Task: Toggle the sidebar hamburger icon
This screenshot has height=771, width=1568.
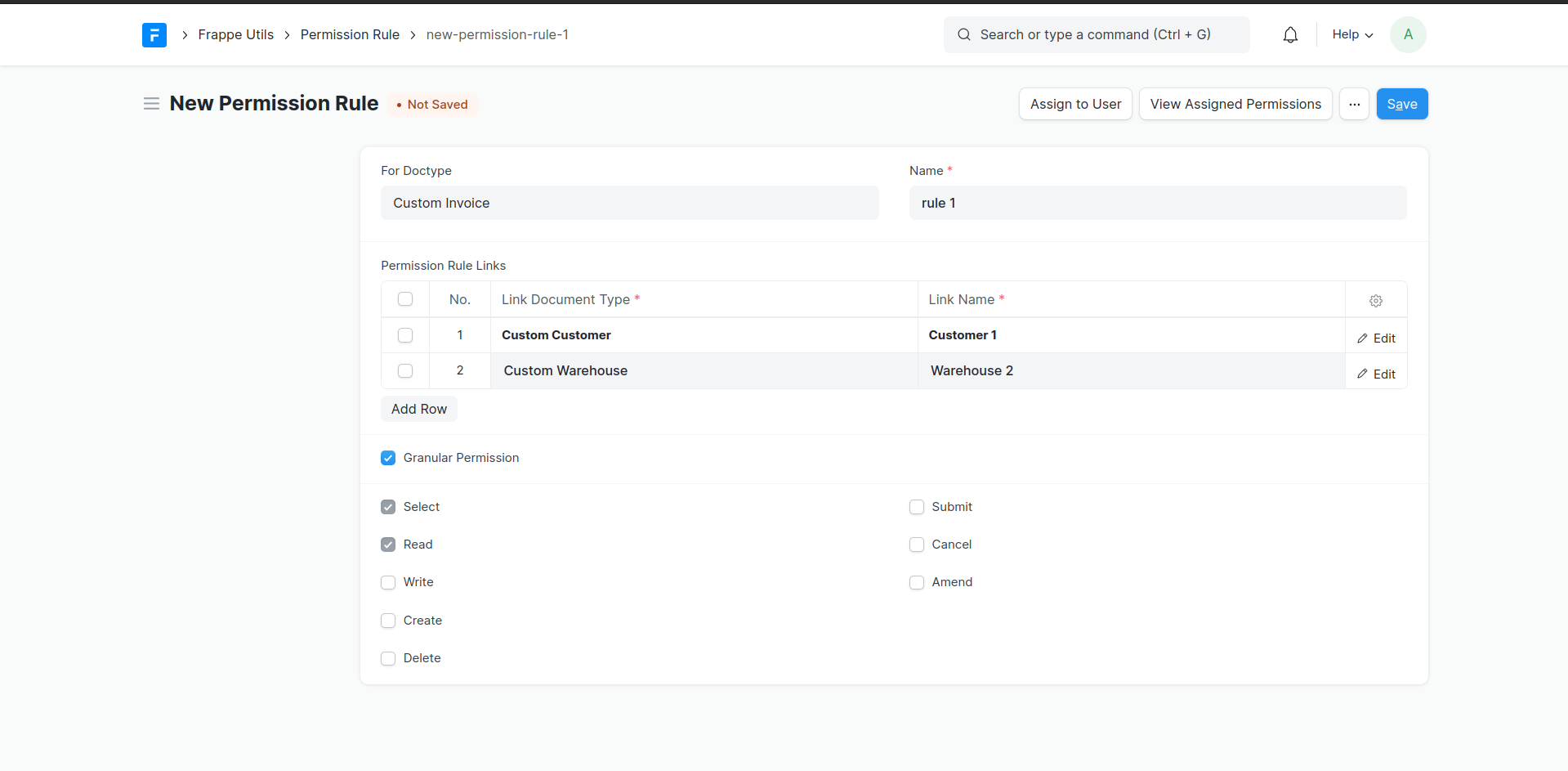Action: (x=151, y=104)
